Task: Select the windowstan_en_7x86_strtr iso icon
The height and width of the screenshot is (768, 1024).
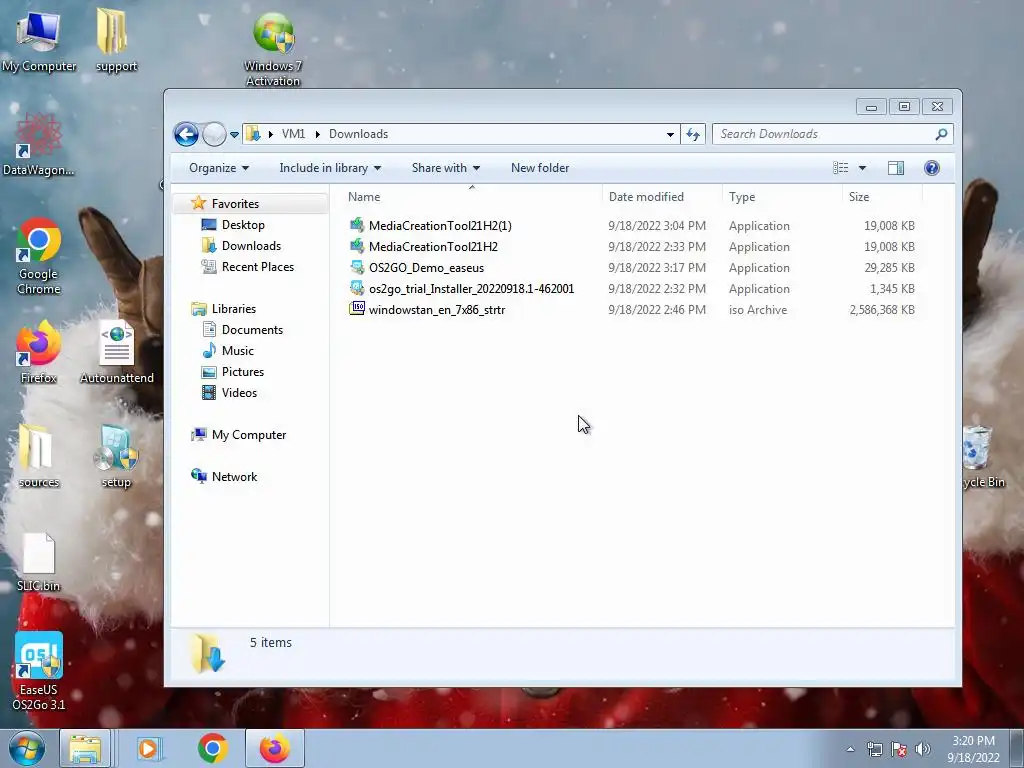Action: pos(357,309)
